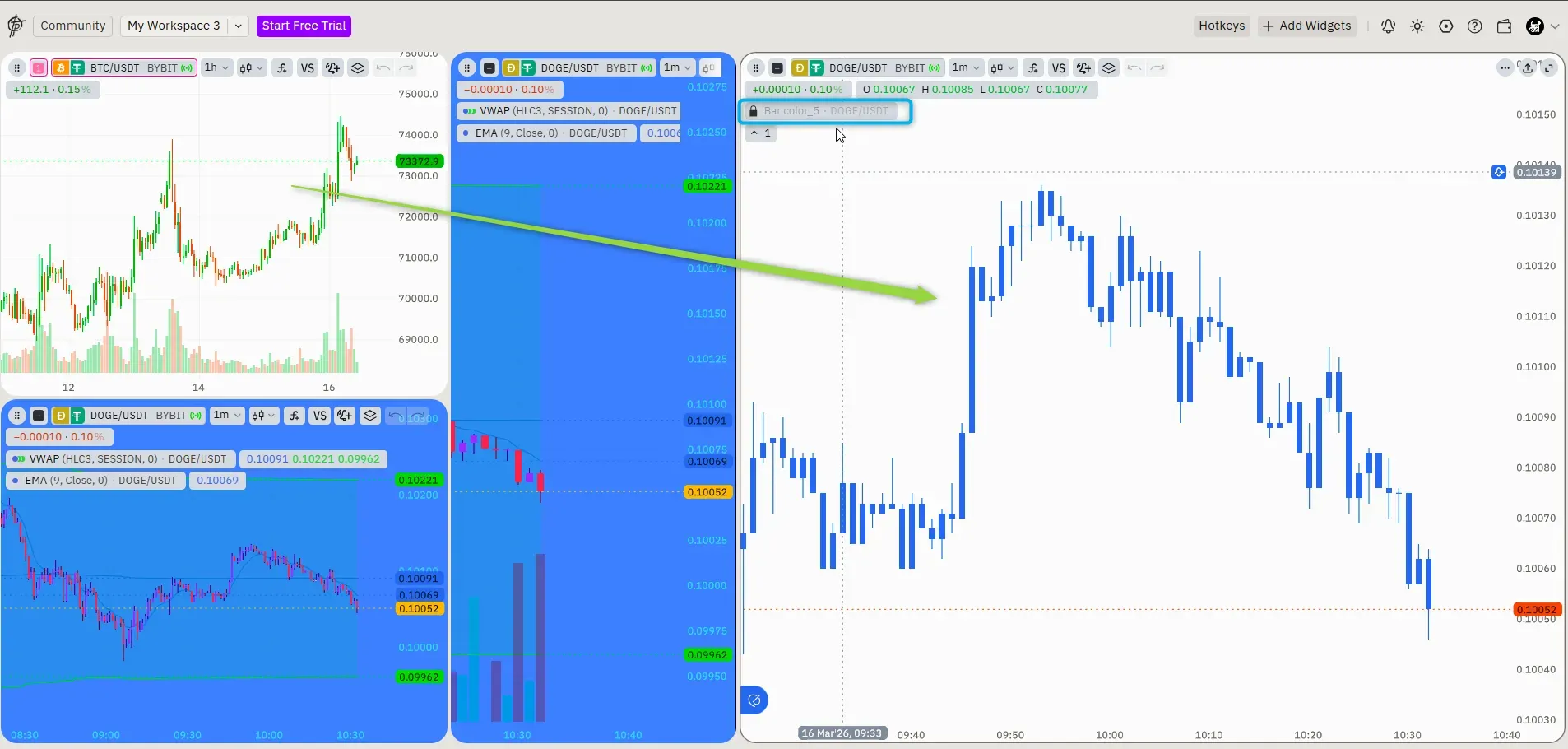The height and width of the screenshot is (749, 1568).
Task: Open the My Workspace 3 tab
Action: pyautogui.click(x=174, y=26)
